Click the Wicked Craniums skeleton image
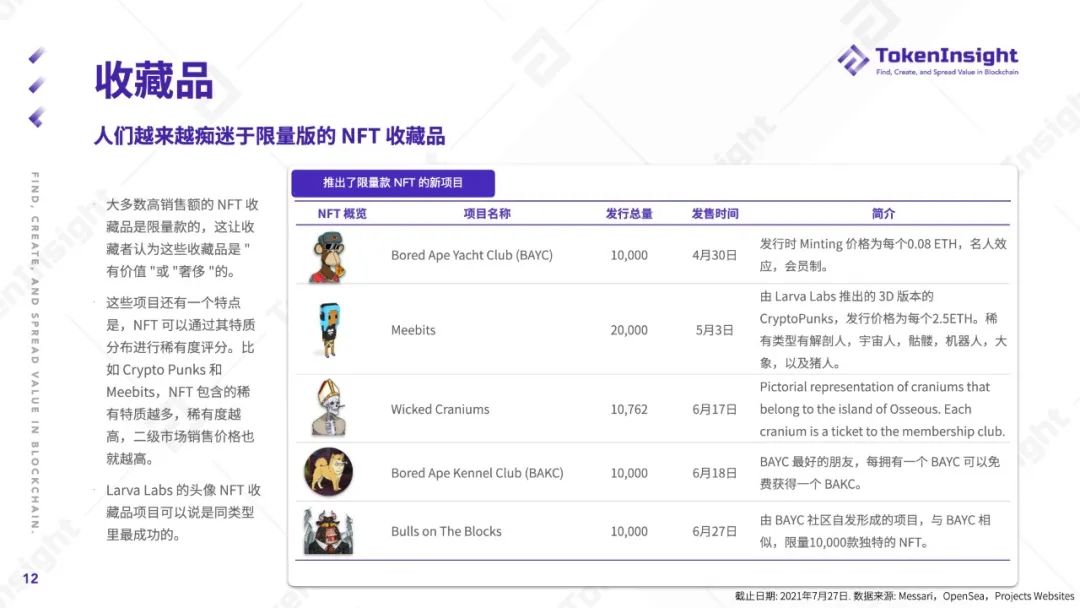This screenshot has height=608, width=1080. click(x=329, y=408)
